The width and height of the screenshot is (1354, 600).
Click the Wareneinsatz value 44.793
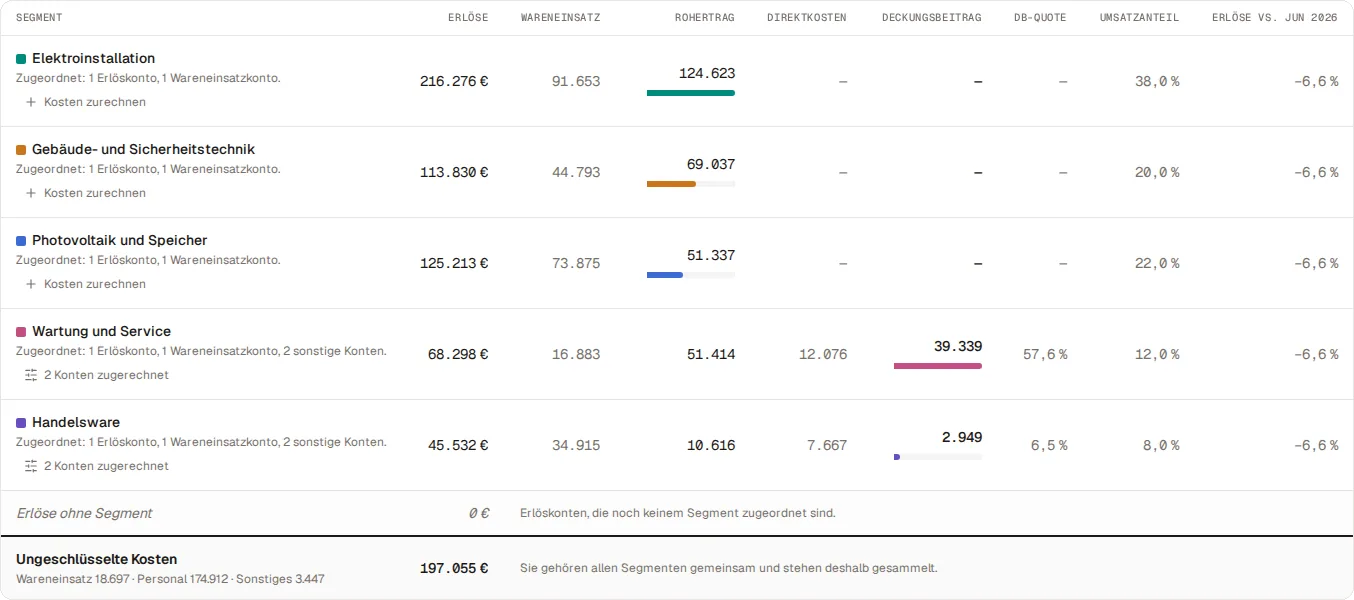coord(576,172)
